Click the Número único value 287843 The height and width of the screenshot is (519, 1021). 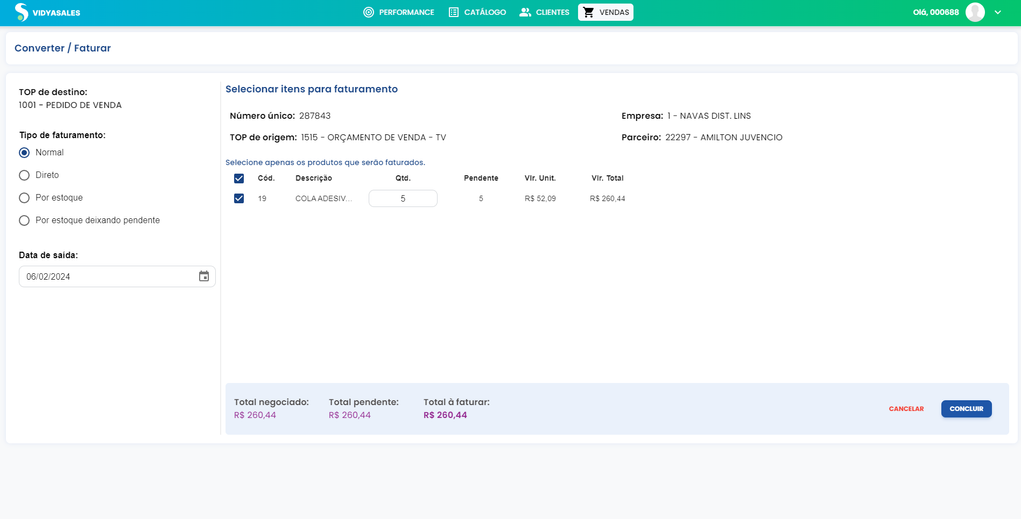[315, 116]
